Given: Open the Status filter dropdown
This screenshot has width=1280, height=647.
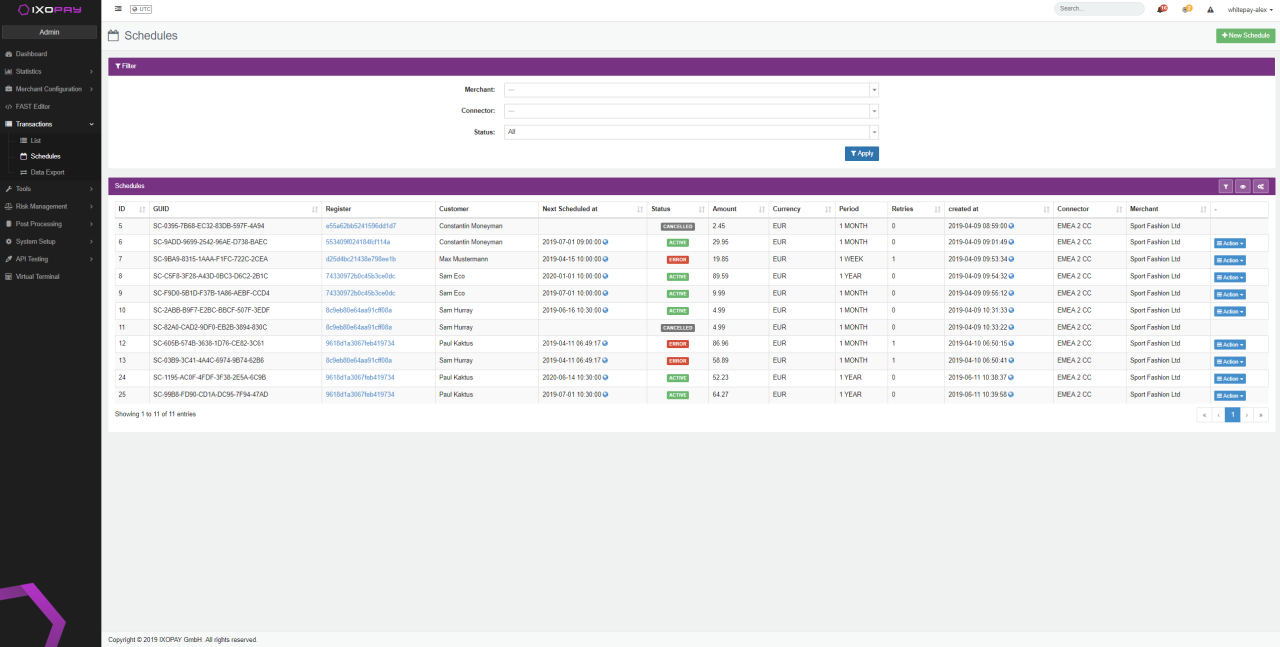Looking at the screenshot, I should pyautogui.click(x=691, y=131).
